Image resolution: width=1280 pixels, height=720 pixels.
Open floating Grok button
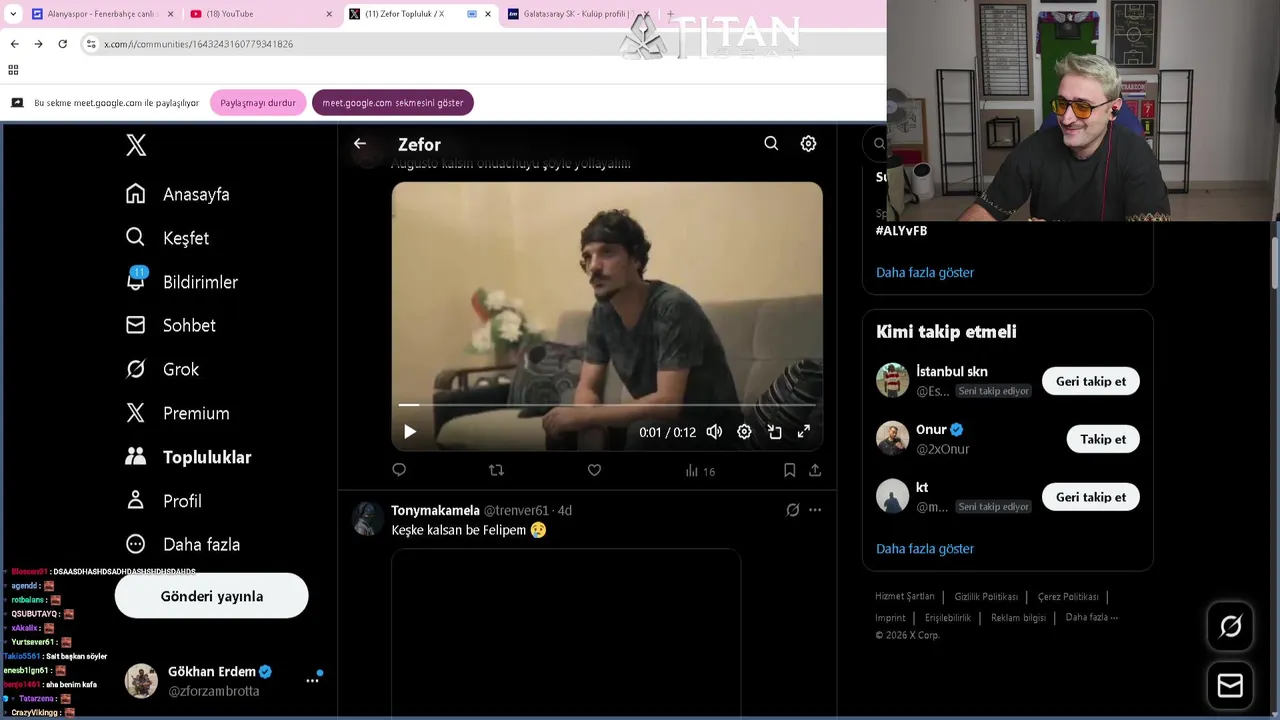point(1231,626)
